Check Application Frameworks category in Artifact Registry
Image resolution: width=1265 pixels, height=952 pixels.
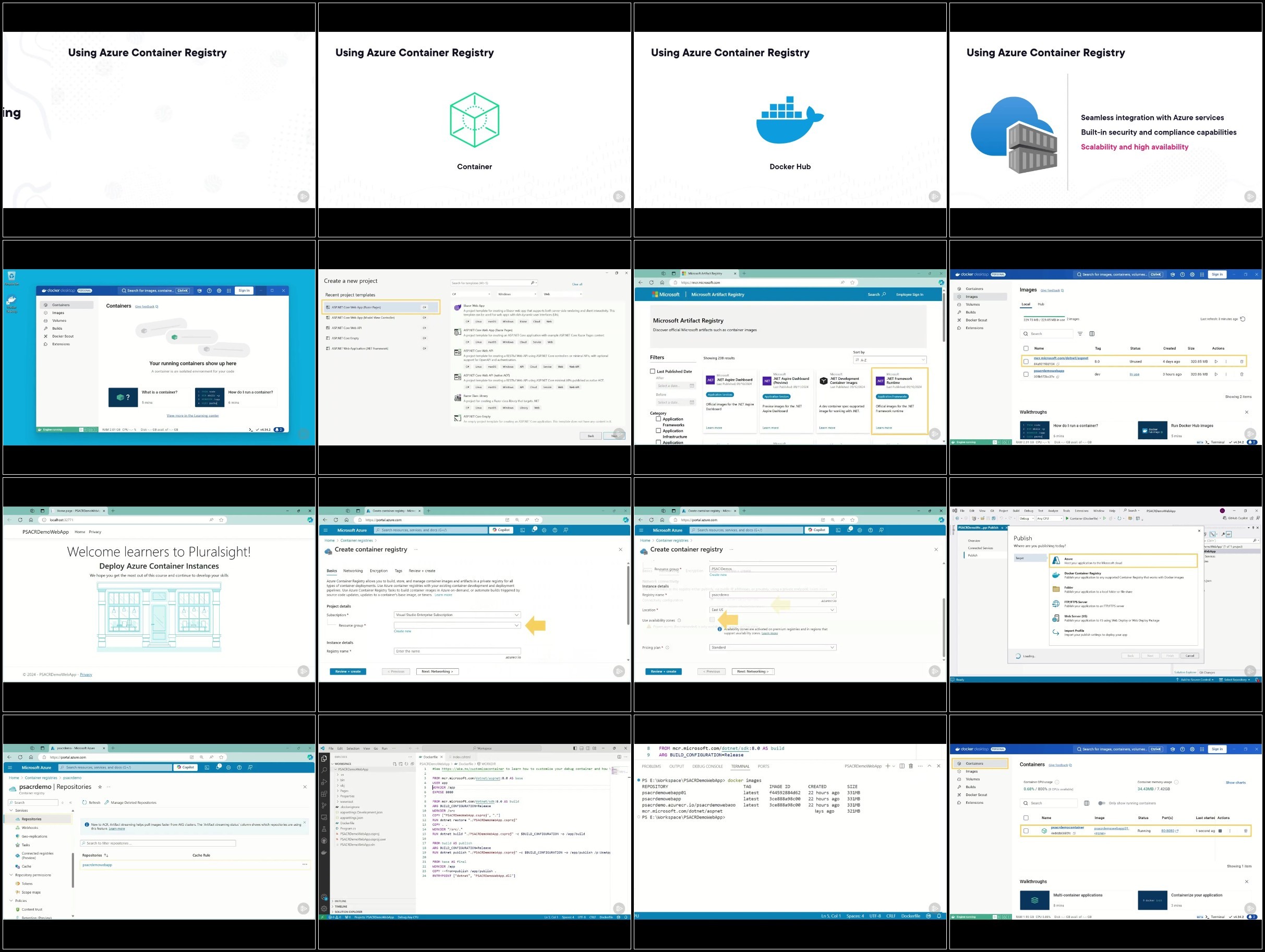click(x=658, y=419)
